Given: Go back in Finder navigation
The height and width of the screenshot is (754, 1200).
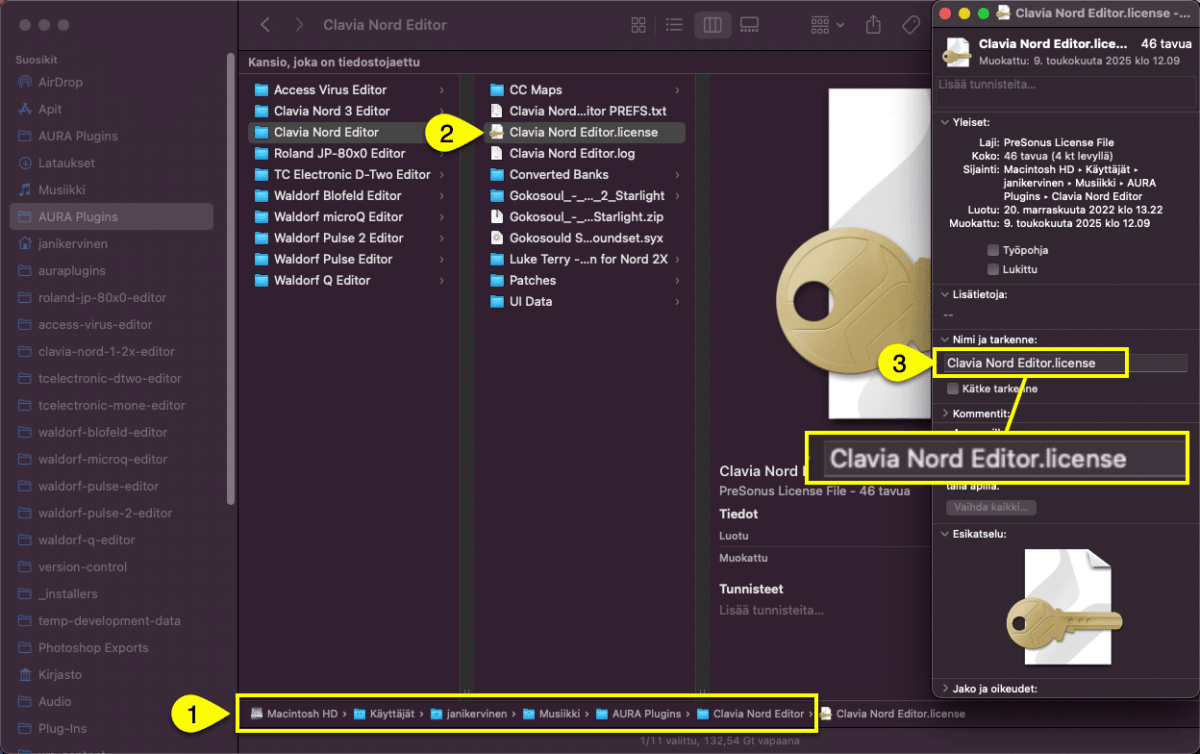Looking at the screenshot, I should point(265,25).
